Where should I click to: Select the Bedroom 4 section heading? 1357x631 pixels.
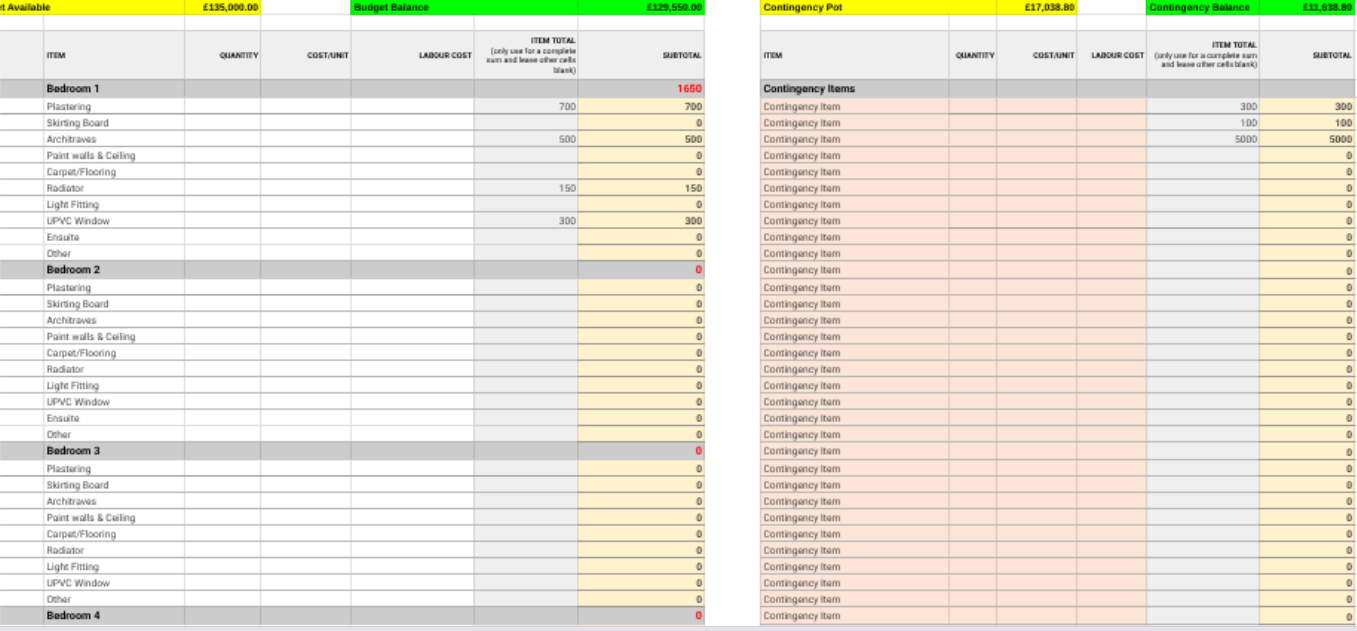[x=73, y=616]
